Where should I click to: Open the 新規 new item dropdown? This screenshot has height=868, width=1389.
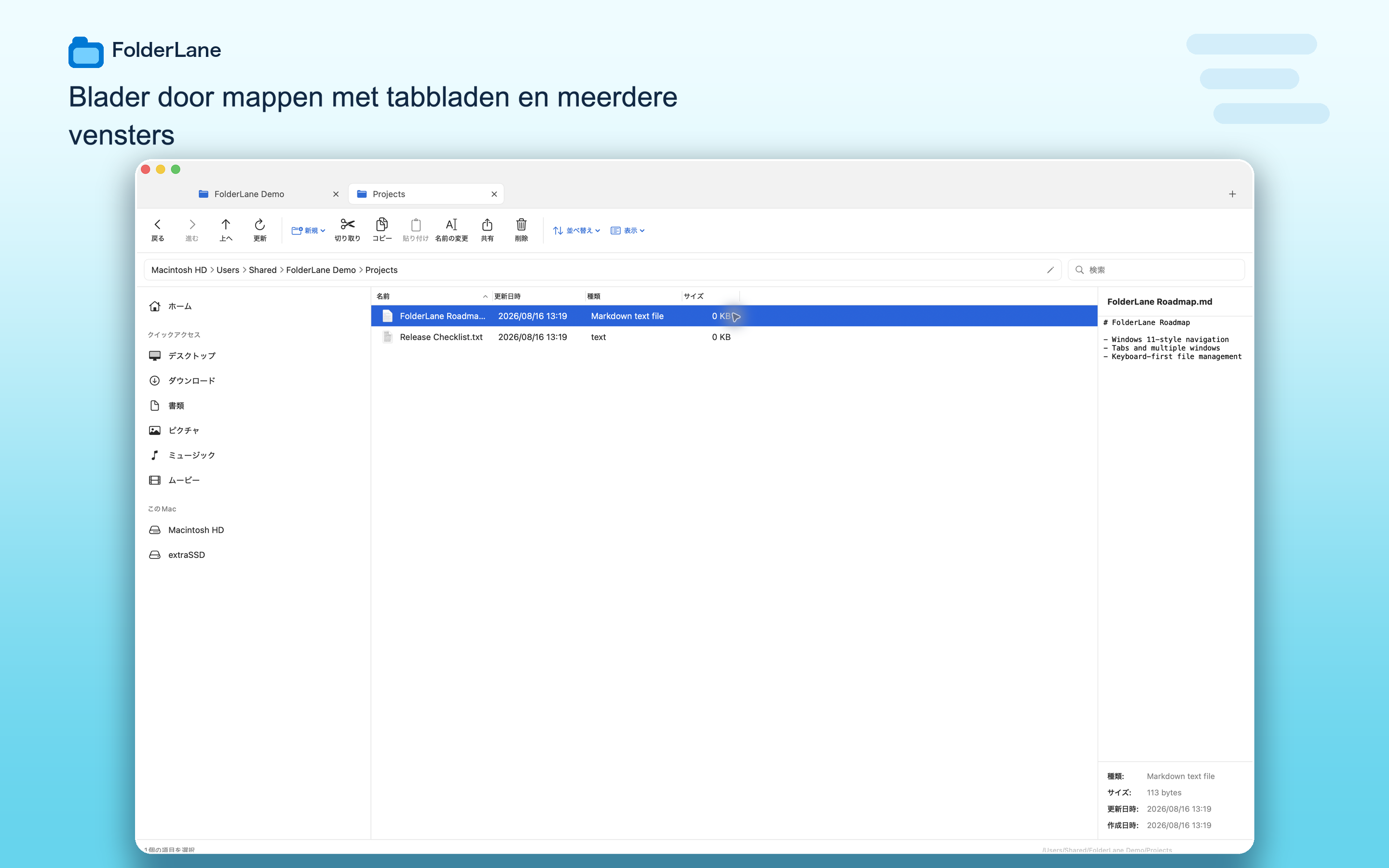308,231
